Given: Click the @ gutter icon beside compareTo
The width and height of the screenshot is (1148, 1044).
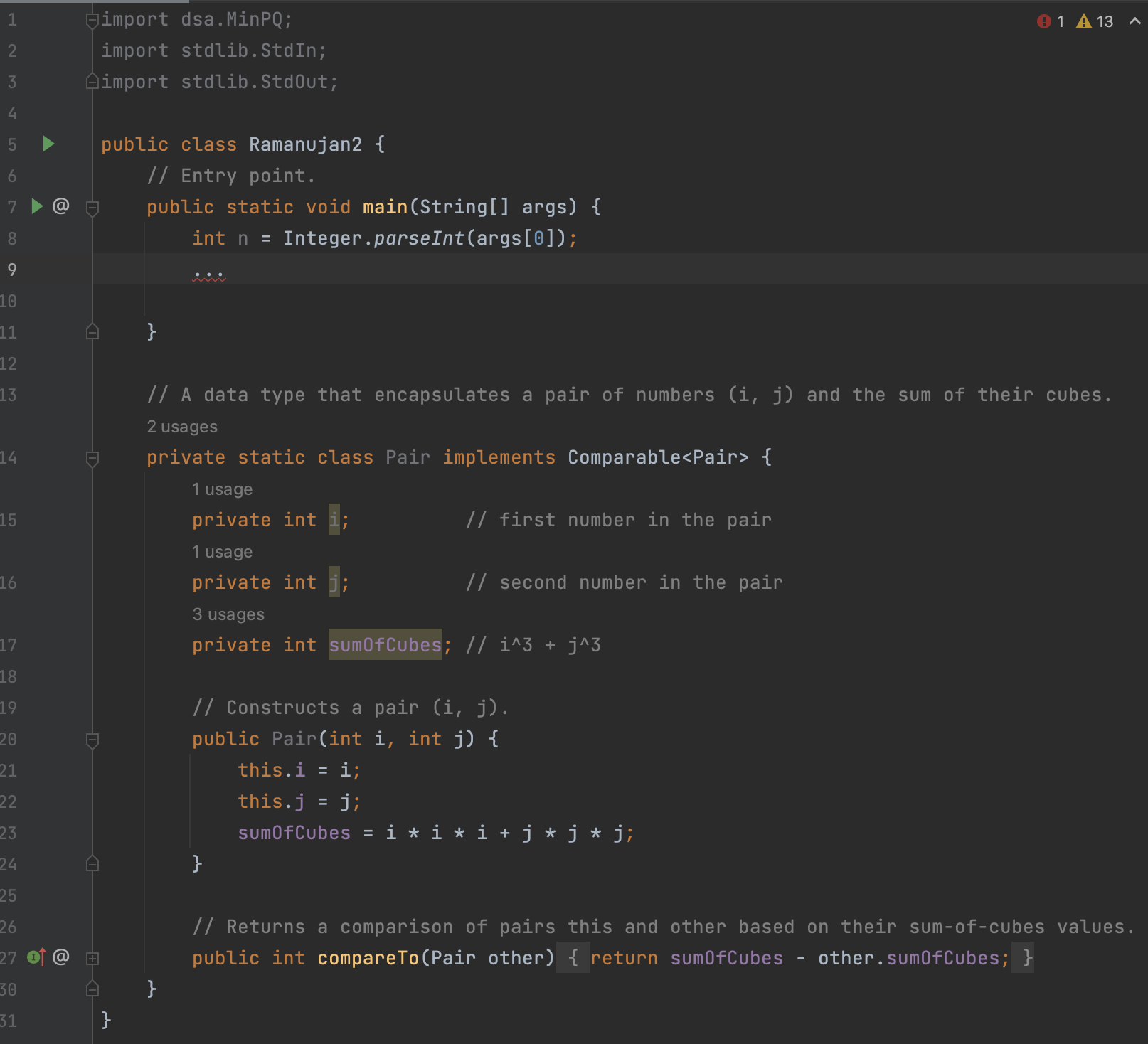Looking at the screenshot, I should click(x=61, y=957).
